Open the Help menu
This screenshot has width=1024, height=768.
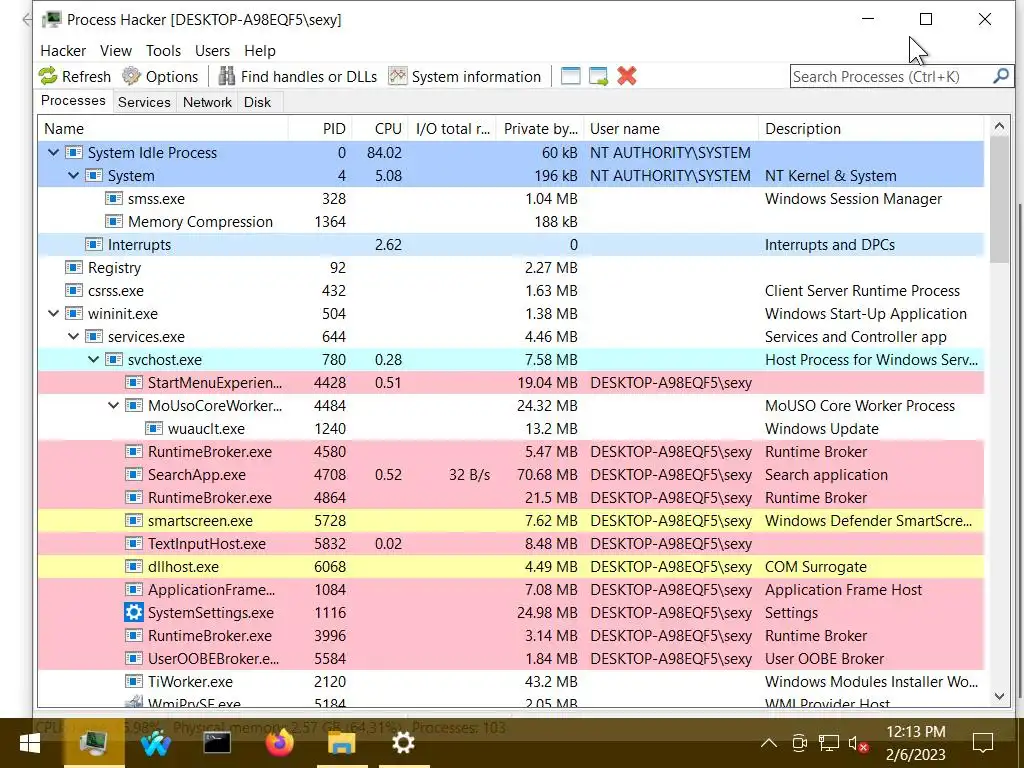[x=260, y=51]
